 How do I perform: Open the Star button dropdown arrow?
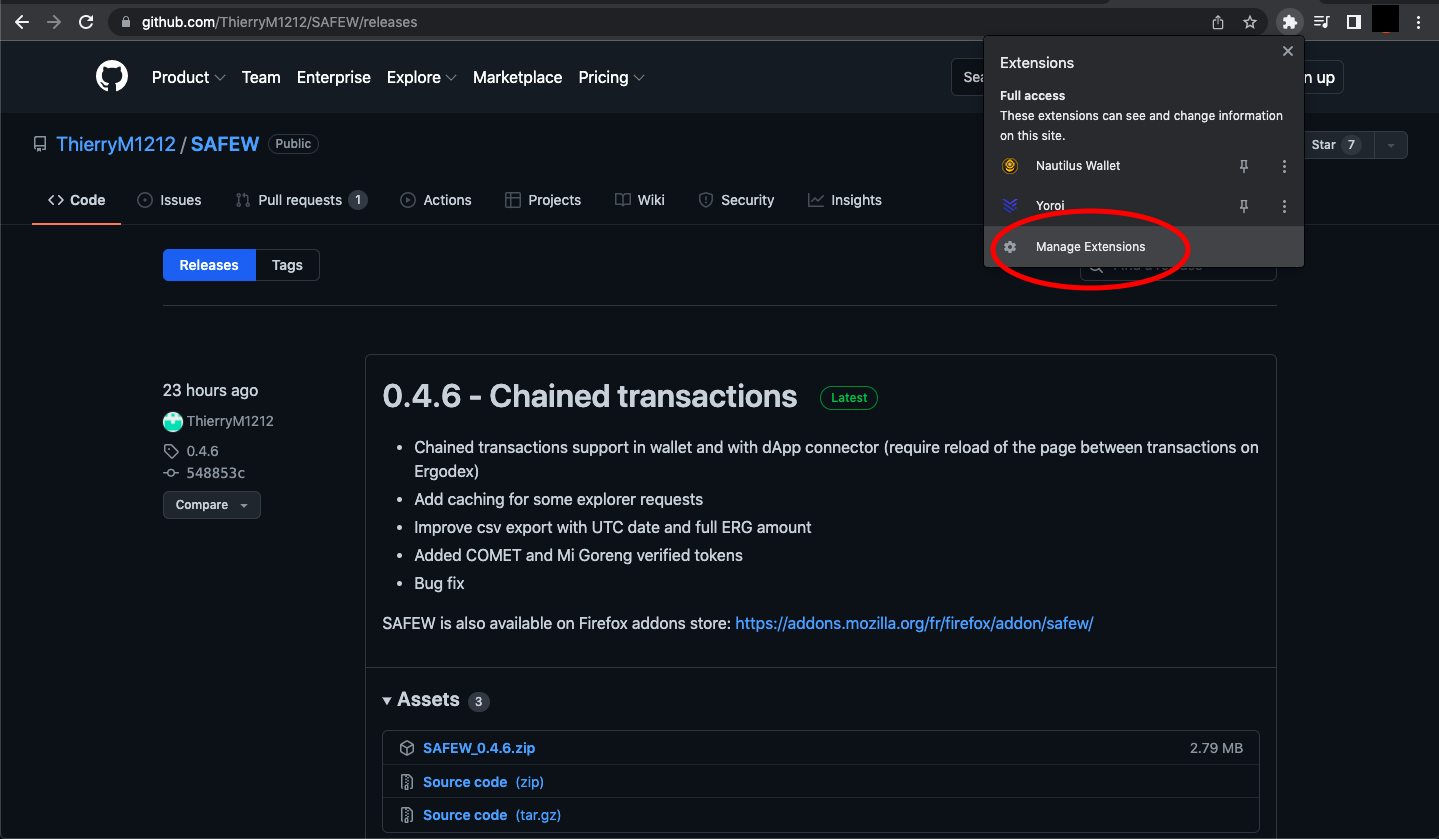1391,145
